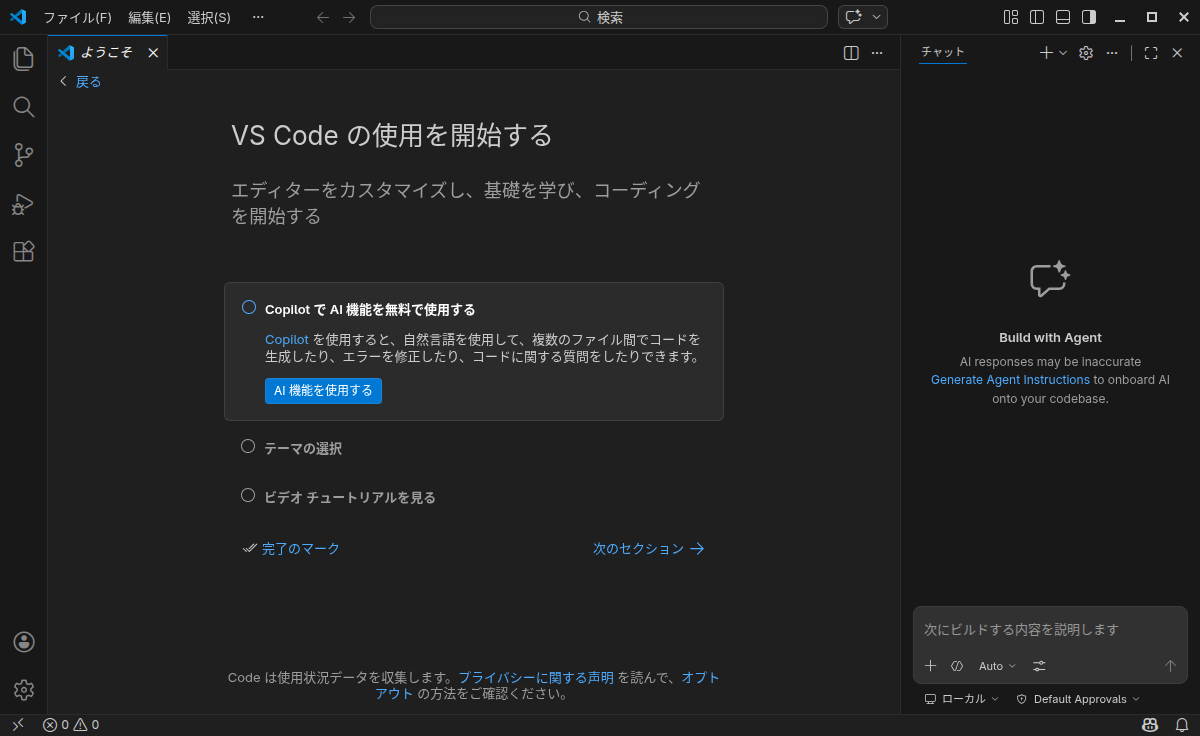Open the Default Approvals dropdown
The height and width of the screenshot is (736, 1200).
(x=1078, y=699)
